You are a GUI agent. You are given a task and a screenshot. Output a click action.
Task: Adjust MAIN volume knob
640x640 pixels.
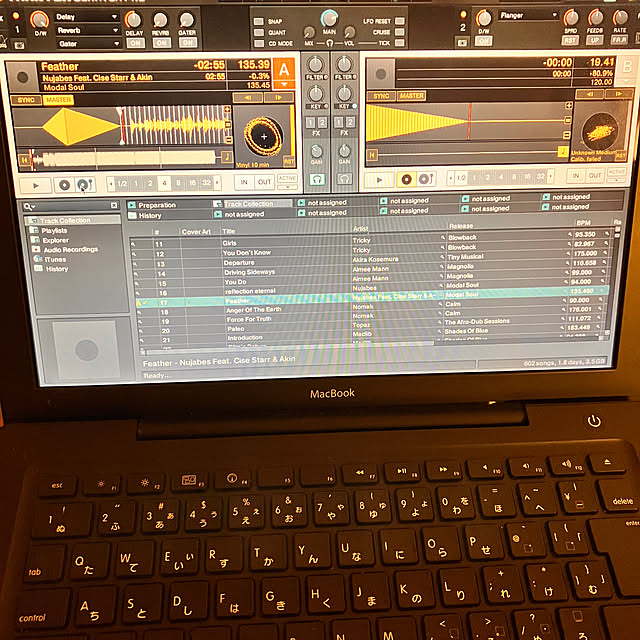tap(329, 18)
